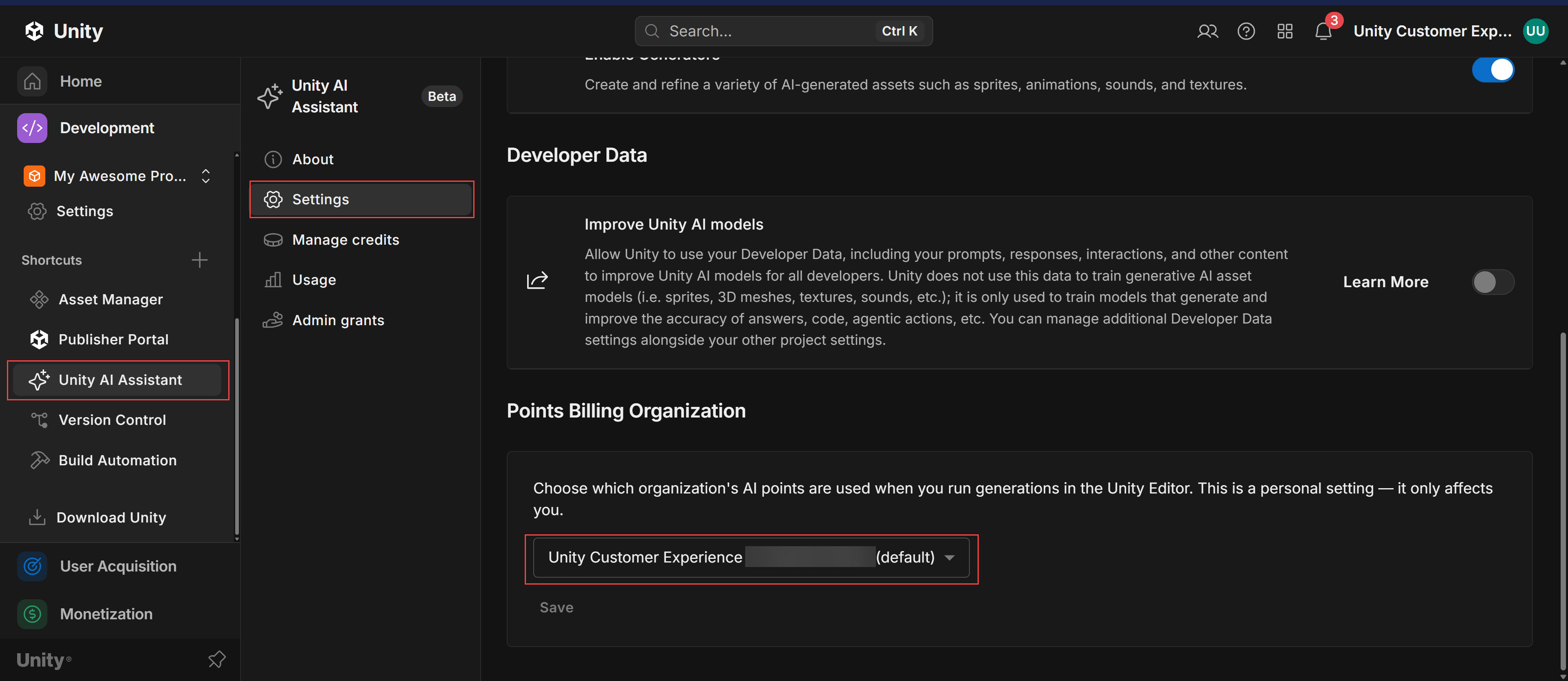Open Asset Manager shortcut
The width and height of the screenshot is (1568, 681).
(x=117, y=300)
